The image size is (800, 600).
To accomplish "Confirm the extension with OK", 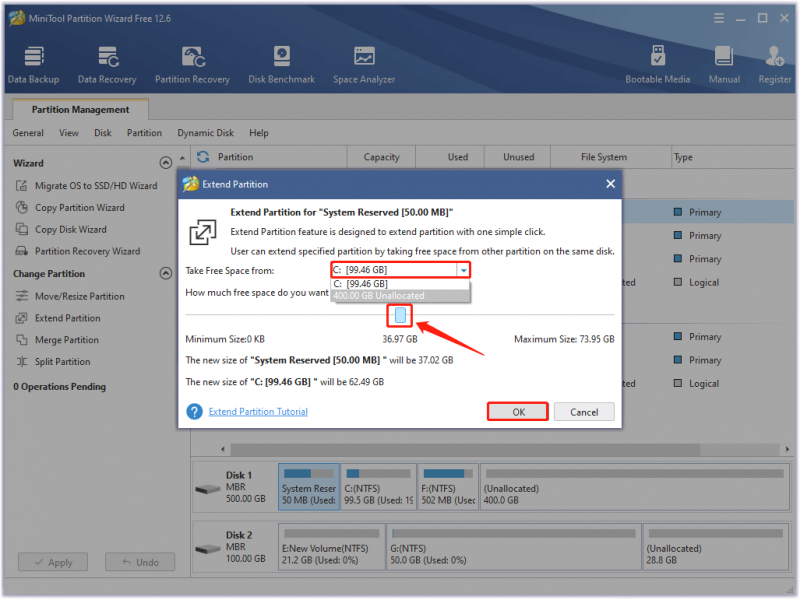I will (518, 412).
